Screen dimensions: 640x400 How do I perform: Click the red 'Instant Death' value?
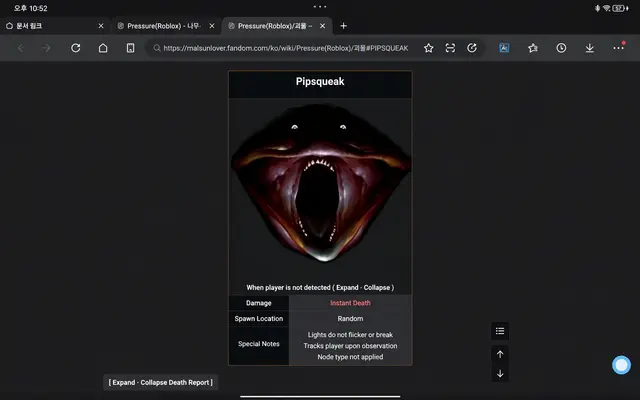tap(350, 303)
